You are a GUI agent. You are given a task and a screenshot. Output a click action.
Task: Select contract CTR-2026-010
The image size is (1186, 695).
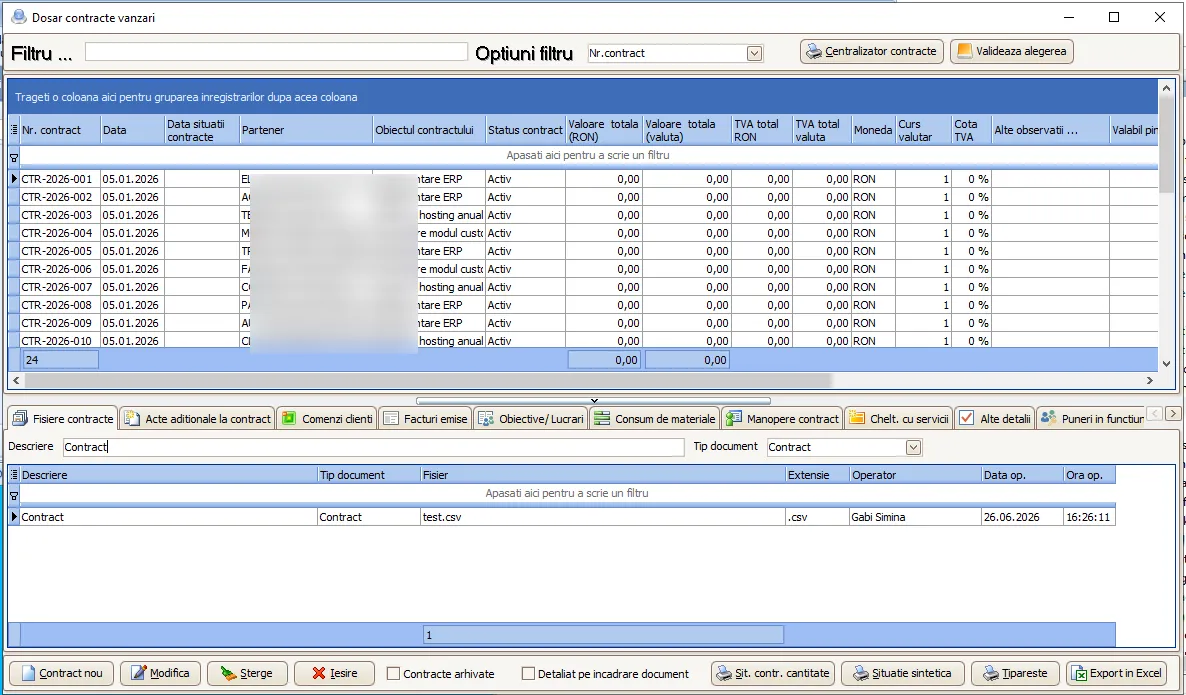pos(57,341)
